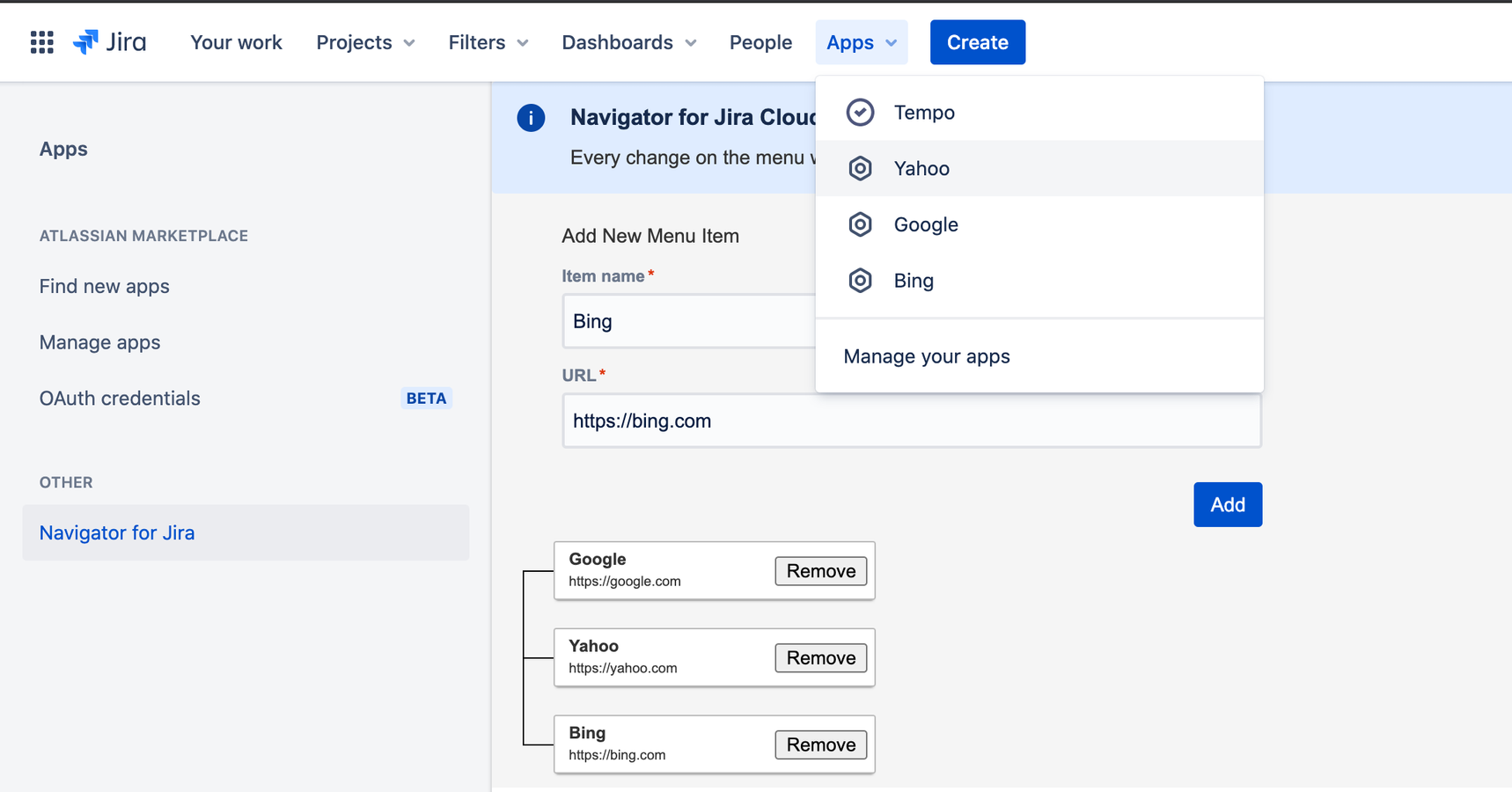Screen dimensions: 1512x792
Task: Select Navigator for Jira sidebar item
Action: (246, 532)
